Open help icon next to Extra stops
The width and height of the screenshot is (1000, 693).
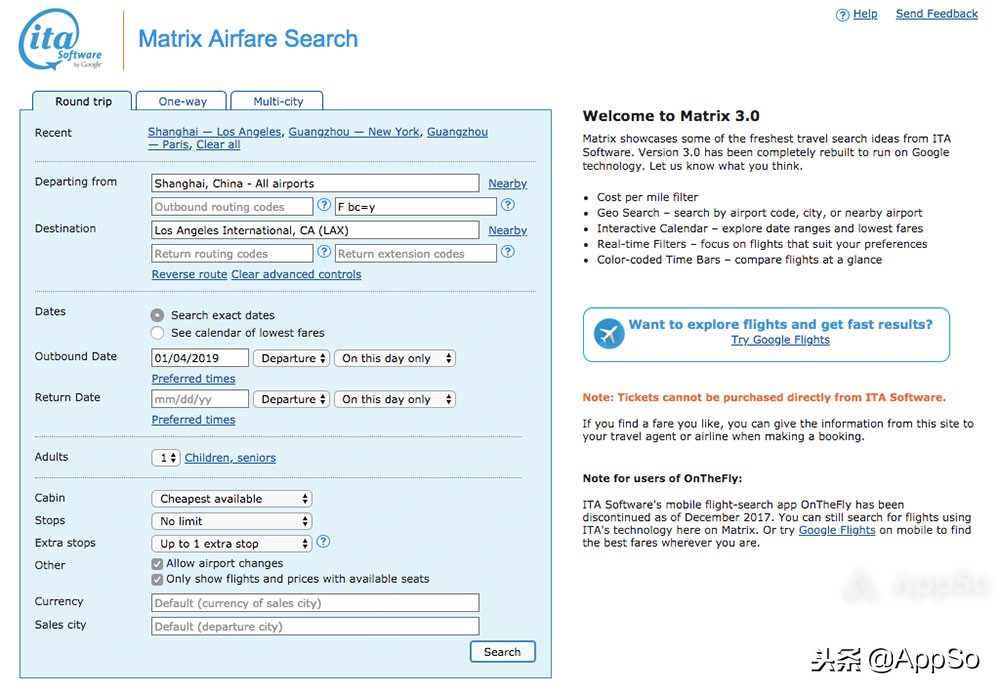pyautogui.click(x=323, y=541)
